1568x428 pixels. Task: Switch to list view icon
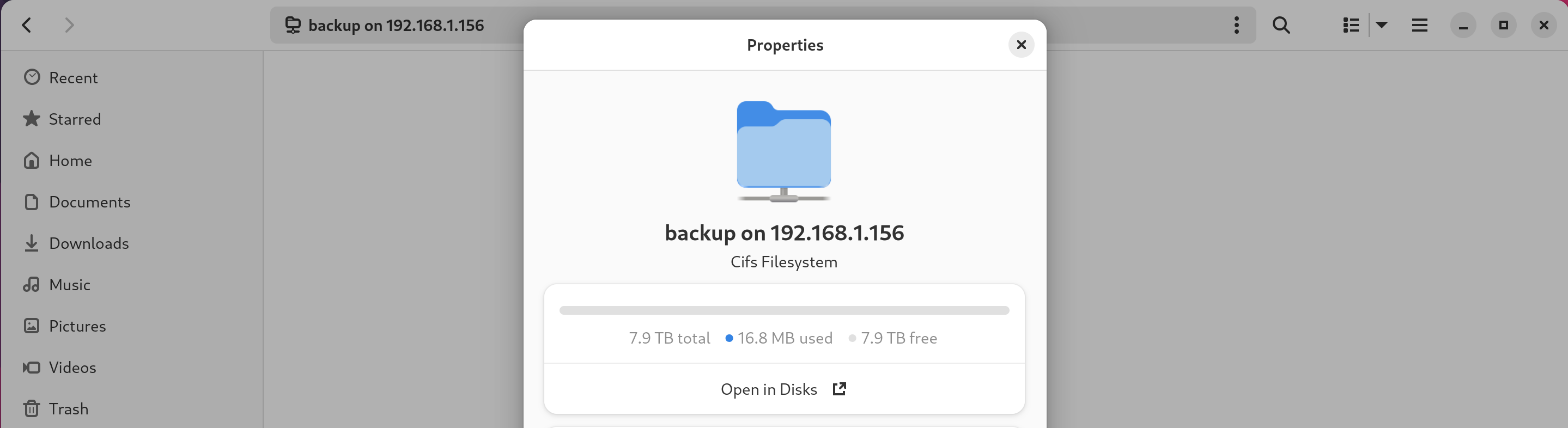(1351, 25)
